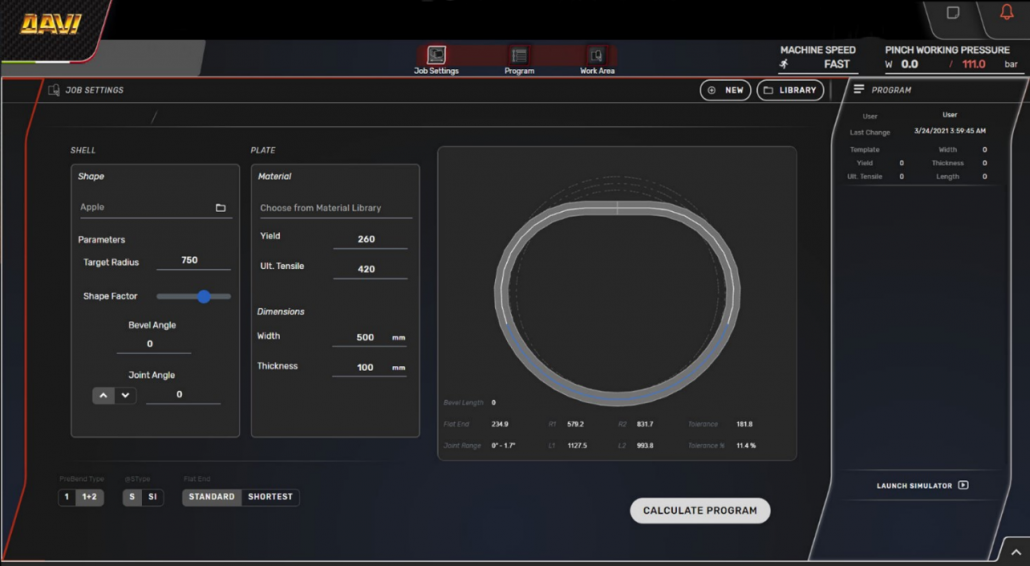The height and width of the screenshot is (566, 1030).
Task: Click the Shape folder icon next to Apple
Action: (x=220, y=208)
